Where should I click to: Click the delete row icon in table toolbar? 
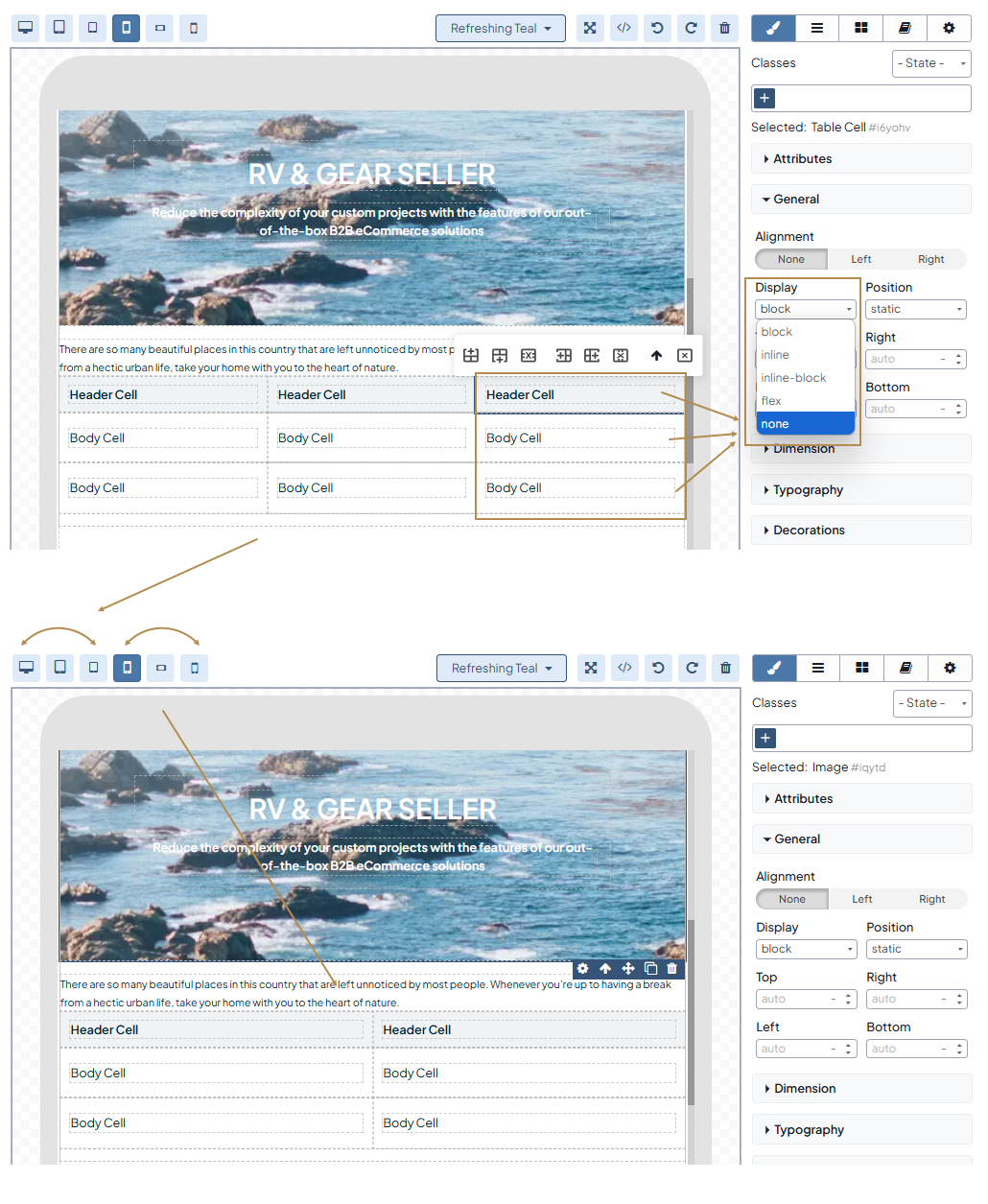[x=529, y=355]
